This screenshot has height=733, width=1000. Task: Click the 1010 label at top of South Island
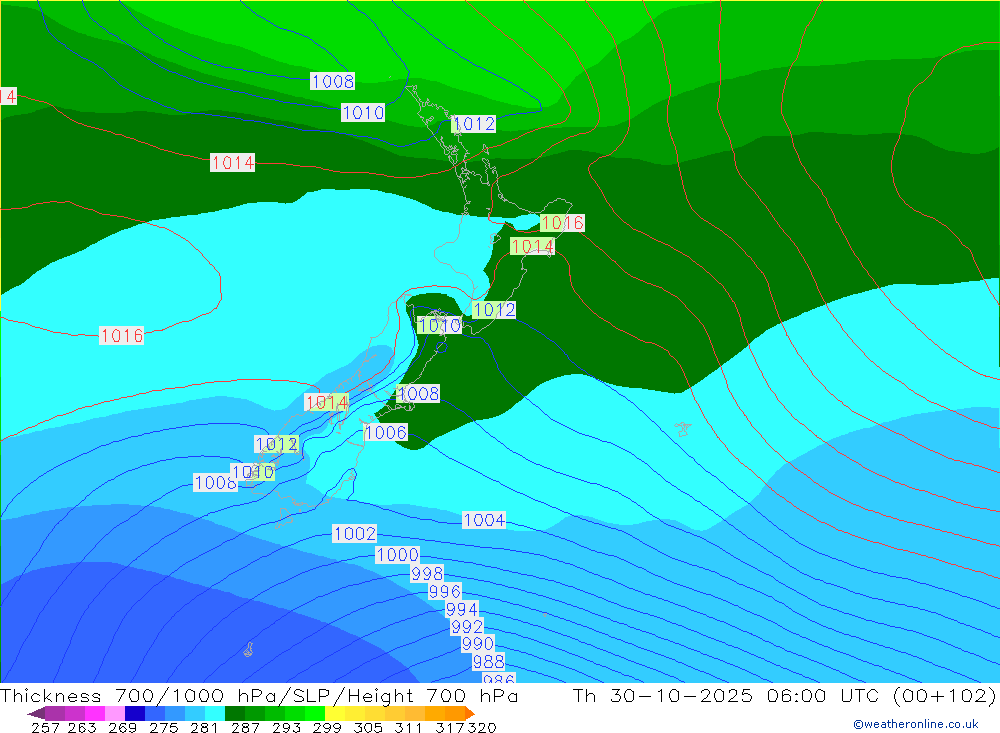(x=439, y=325)
